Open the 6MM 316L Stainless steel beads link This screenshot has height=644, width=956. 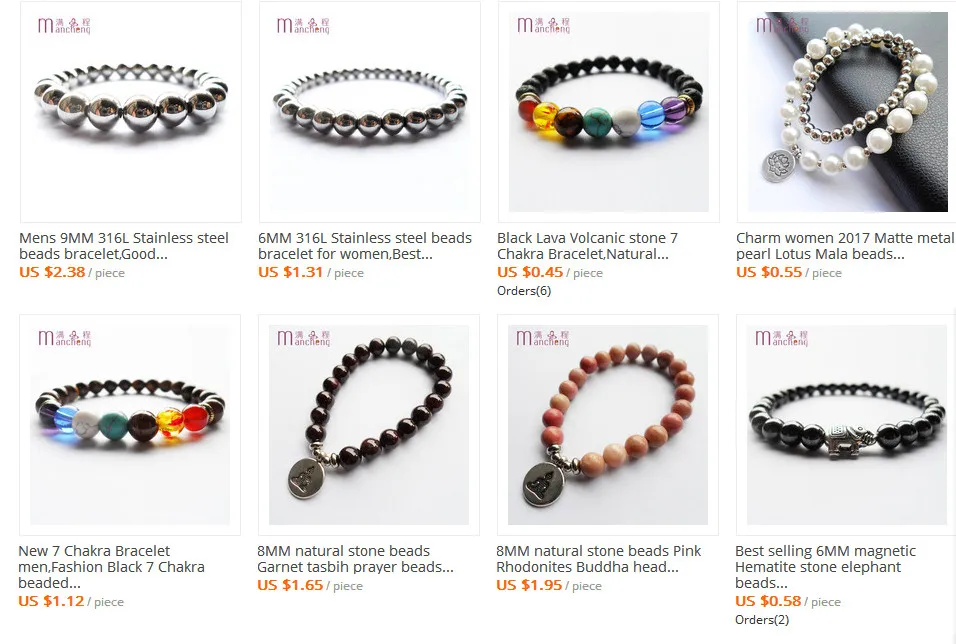pos(365,246)
